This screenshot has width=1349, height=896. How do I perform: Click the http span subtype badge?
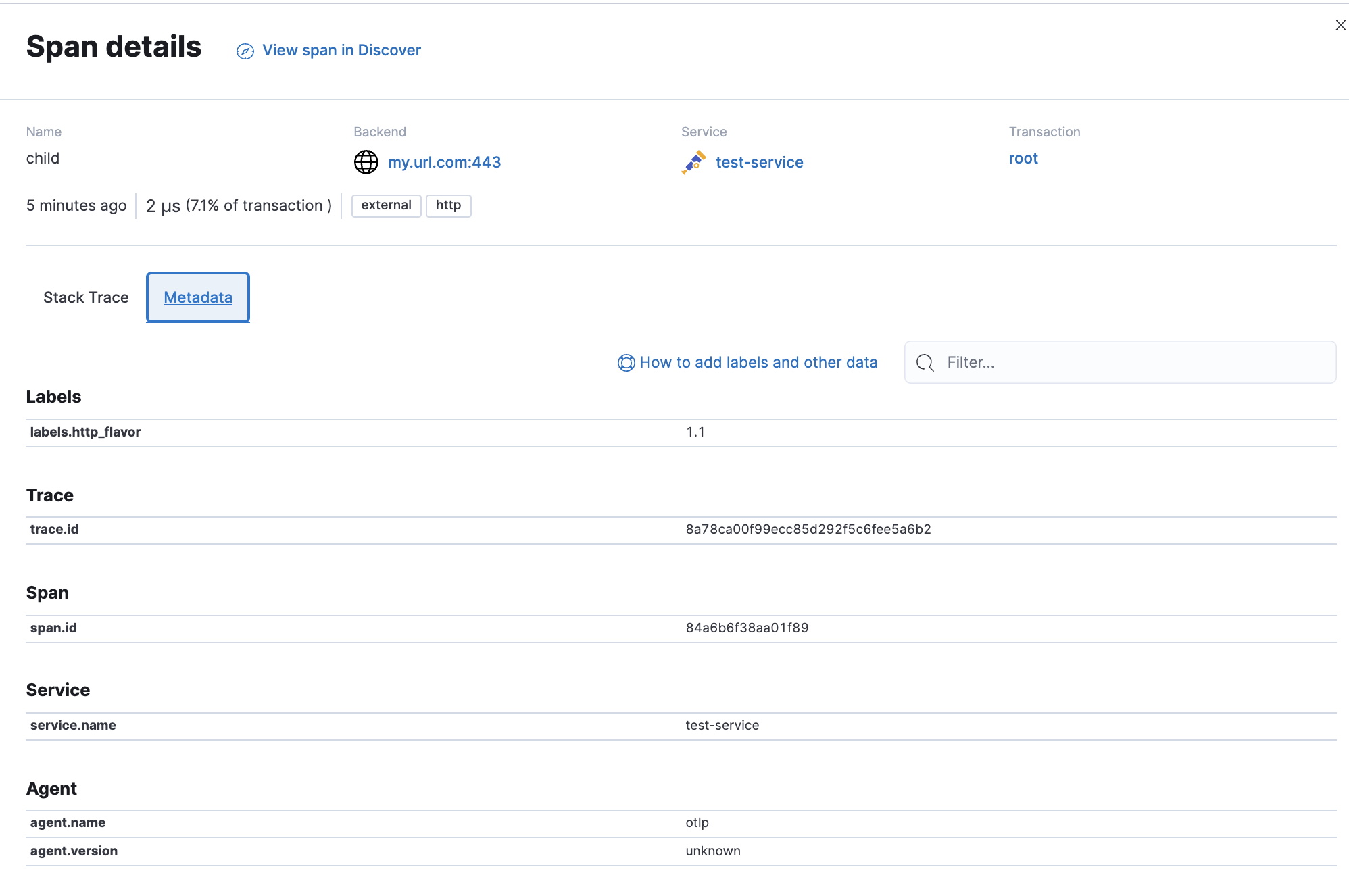click(x=448, y=205)
